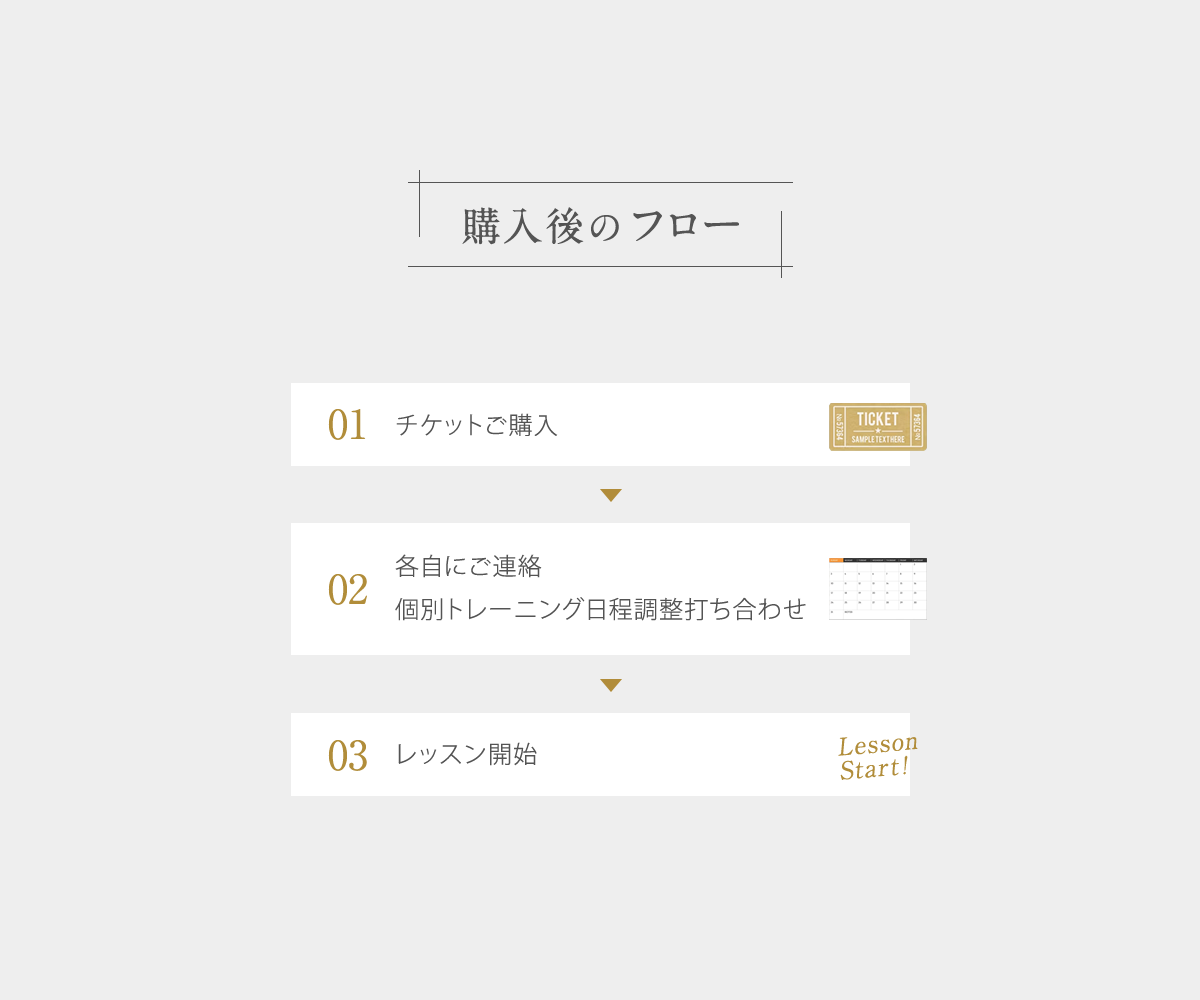Click the gold arrow below step 02
The image size is (1200, 1000).
(x=611, y=685)
